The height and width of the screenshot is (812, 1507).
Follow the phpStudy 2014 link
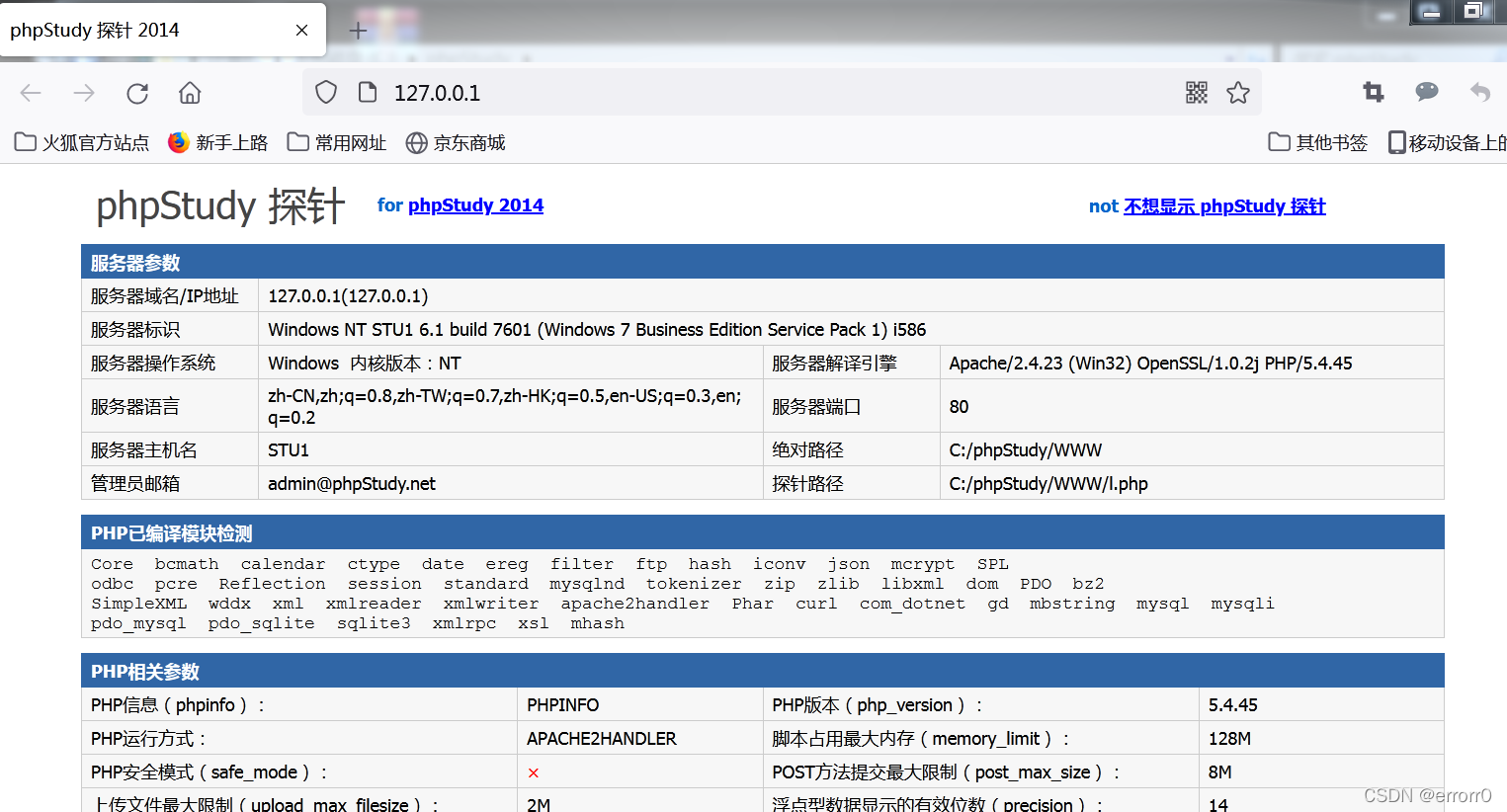pyautogui.click(x=475, y=205)
